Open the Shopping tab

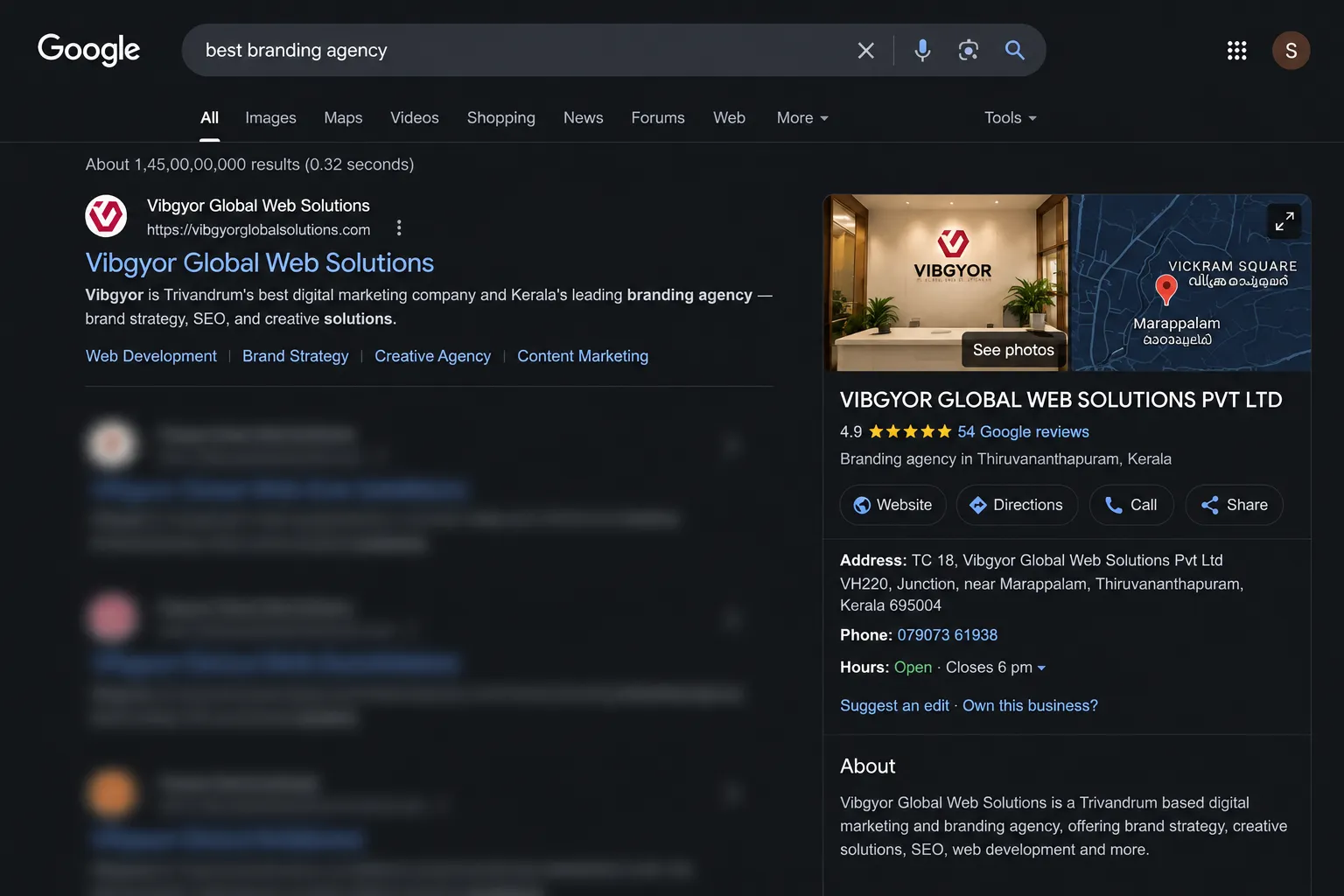pyautogui.click(x=501, y=117)
